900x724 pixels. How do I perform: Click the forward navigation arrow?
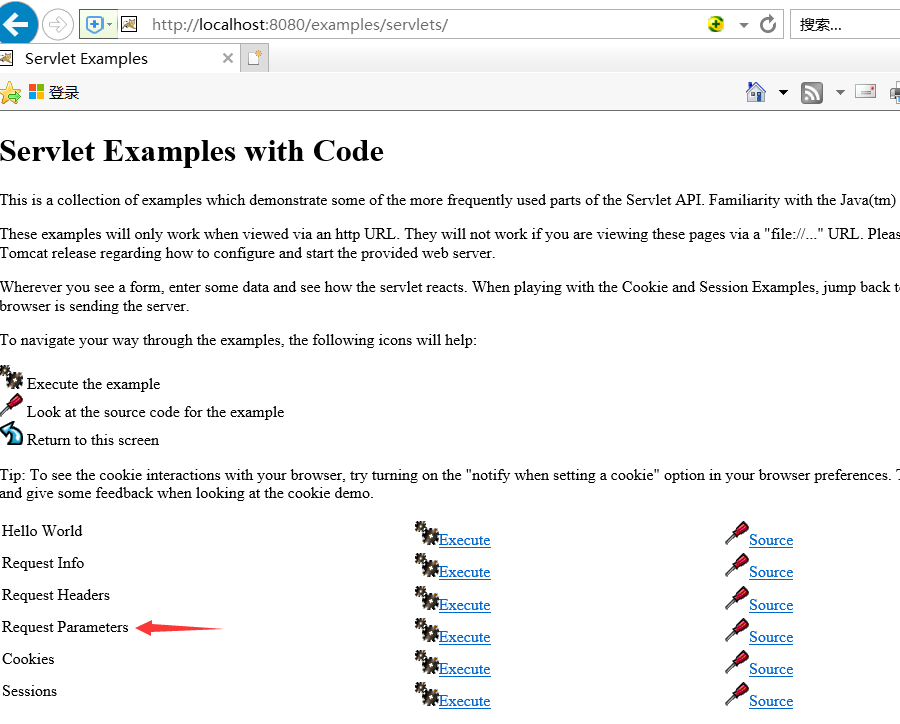click(58, 25)
